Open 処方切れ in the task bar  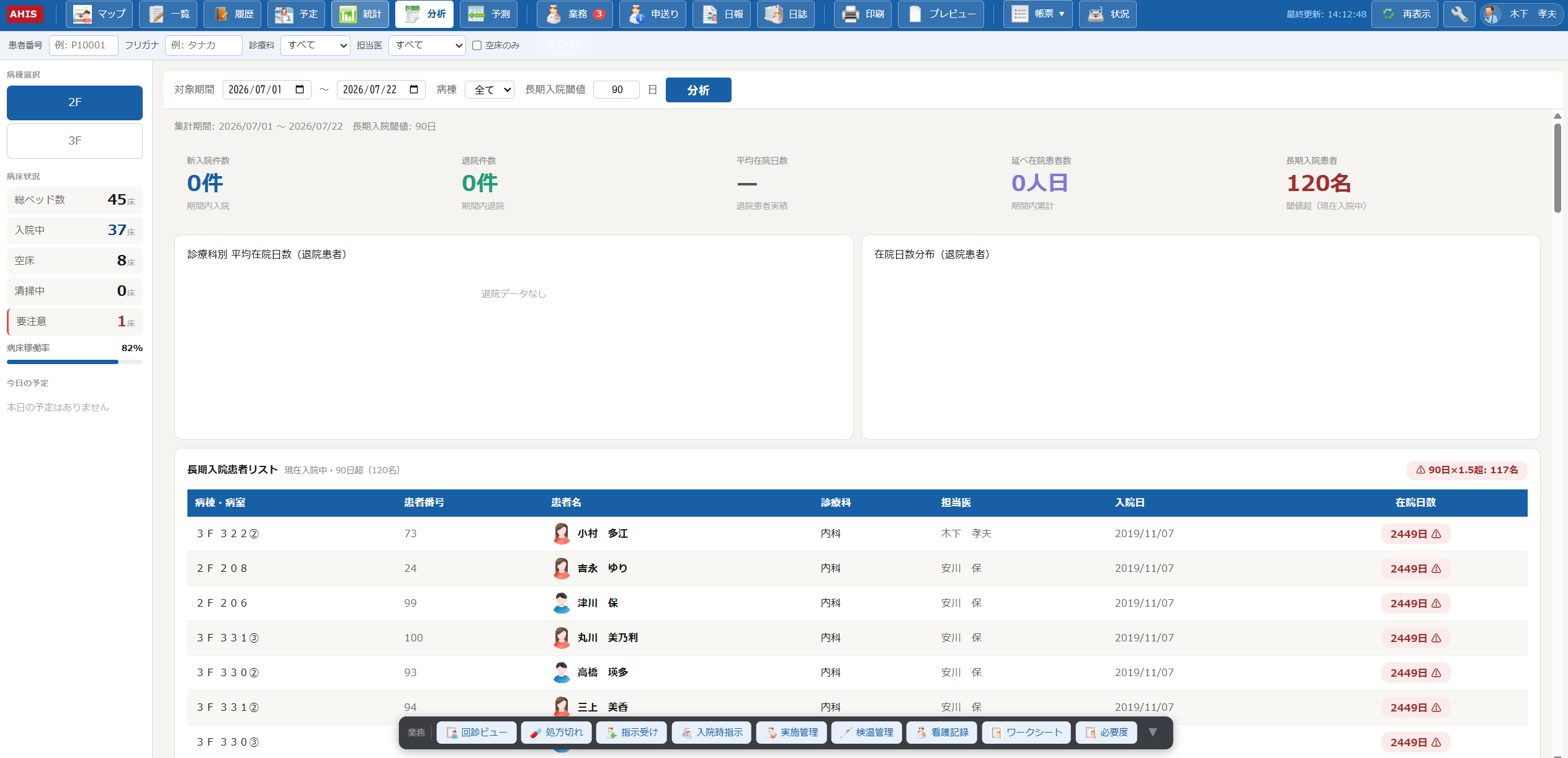click(x=557, y=733)
